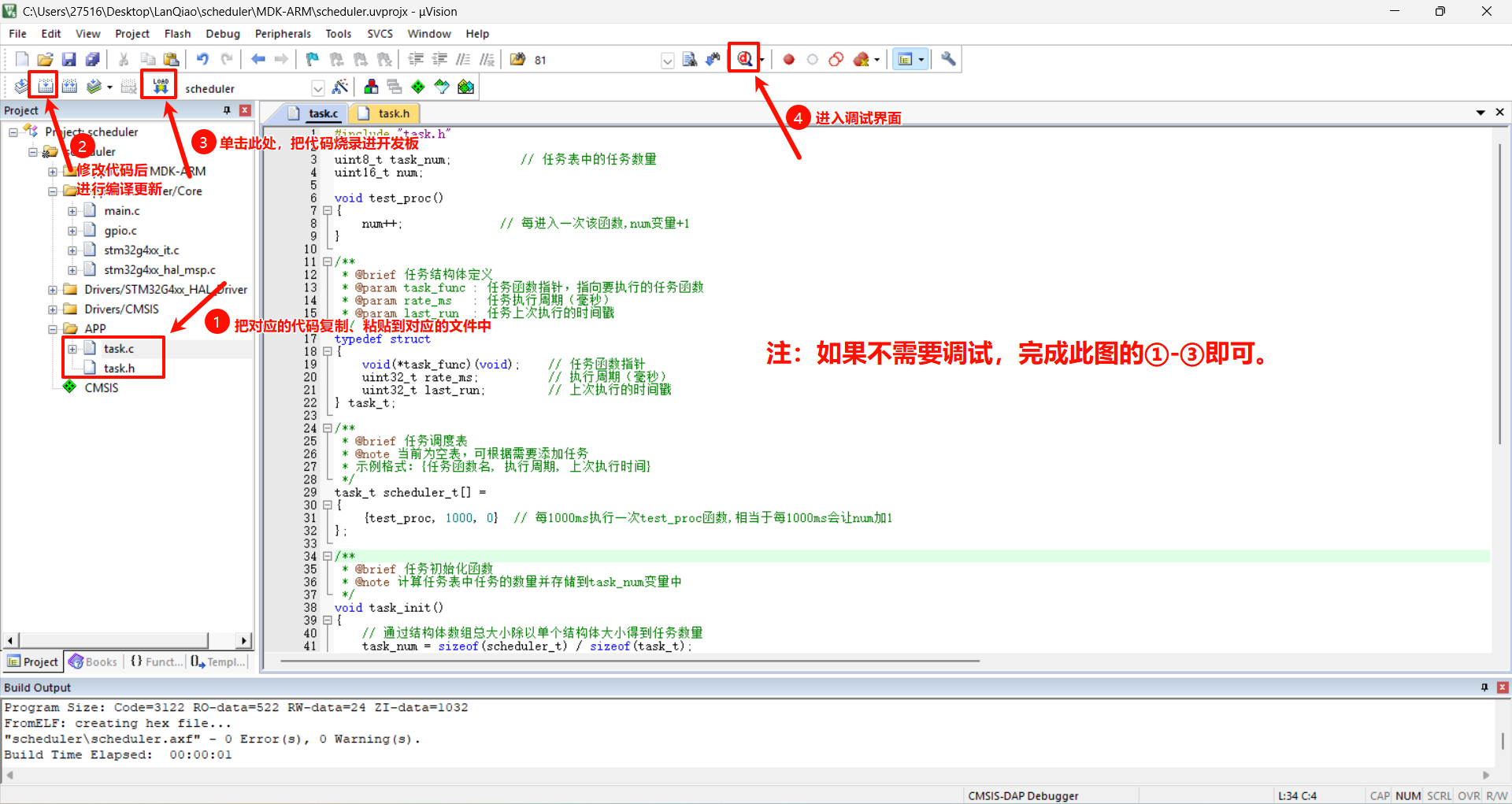
Task: Click the editor vertical scrollbar
Action: (x=1499, y=293)
